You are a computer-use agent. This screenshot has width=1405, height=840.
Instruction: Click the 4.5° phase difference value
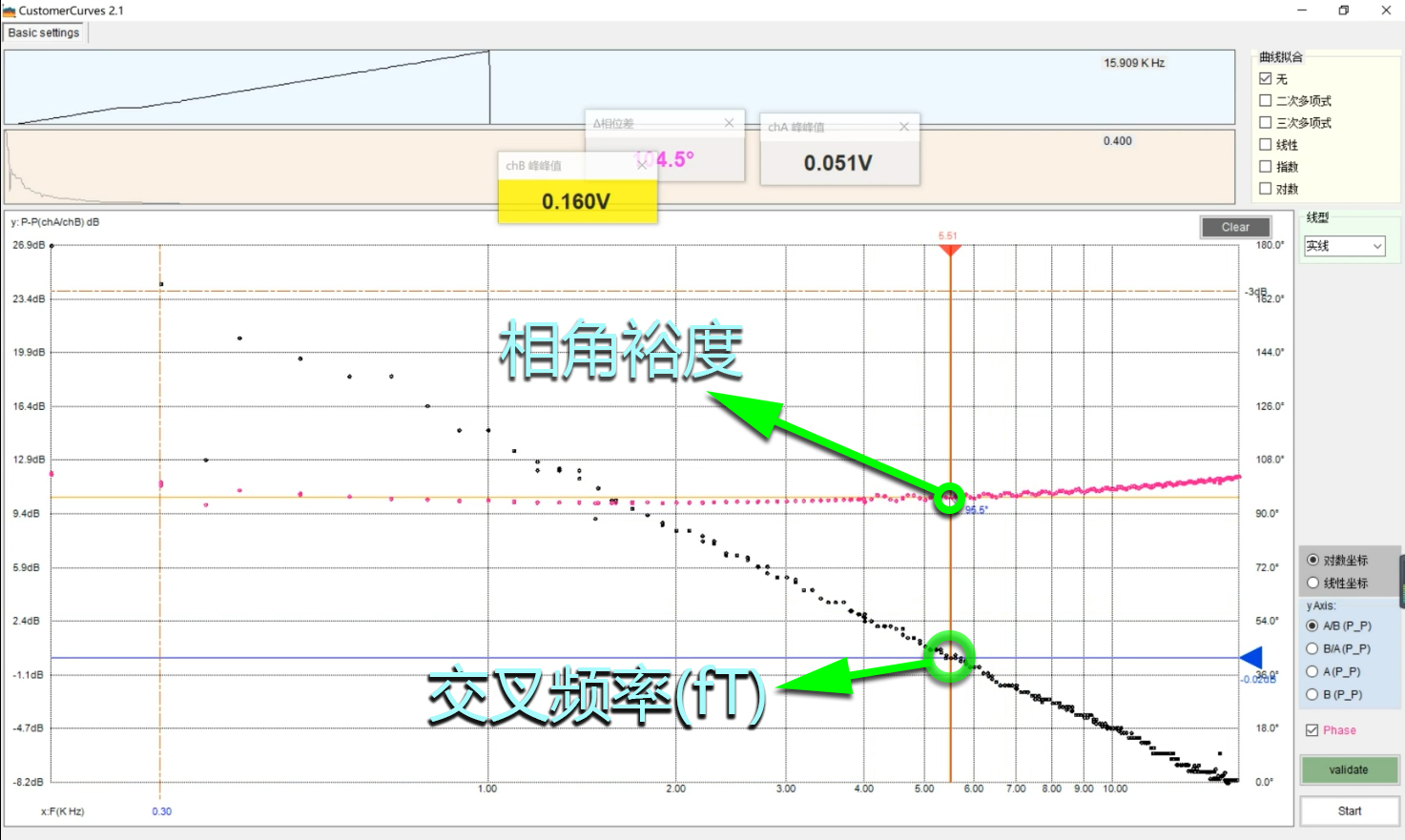pyautogui.click(x=674, y=159)
